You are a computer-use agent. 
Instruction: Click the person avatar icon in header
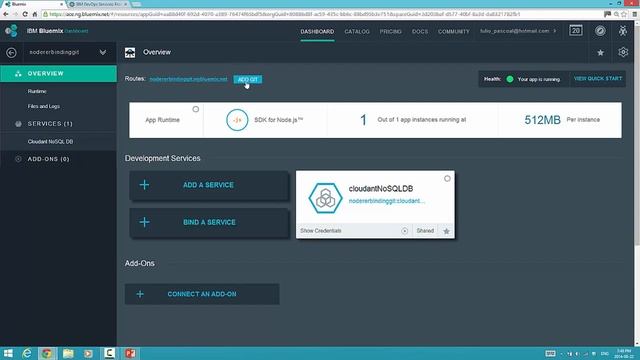pos(623,31)
